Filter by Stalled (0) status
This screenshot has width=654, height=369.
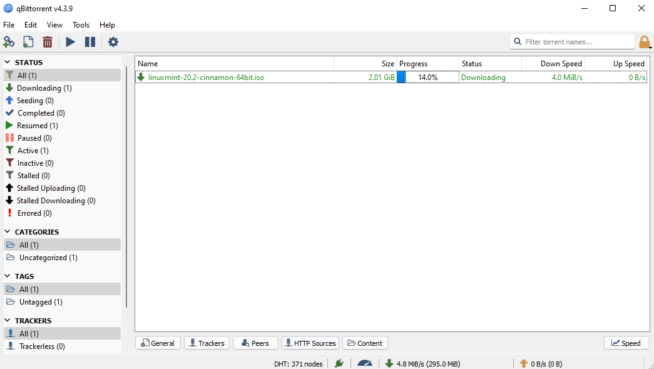[x=62, y=176]
